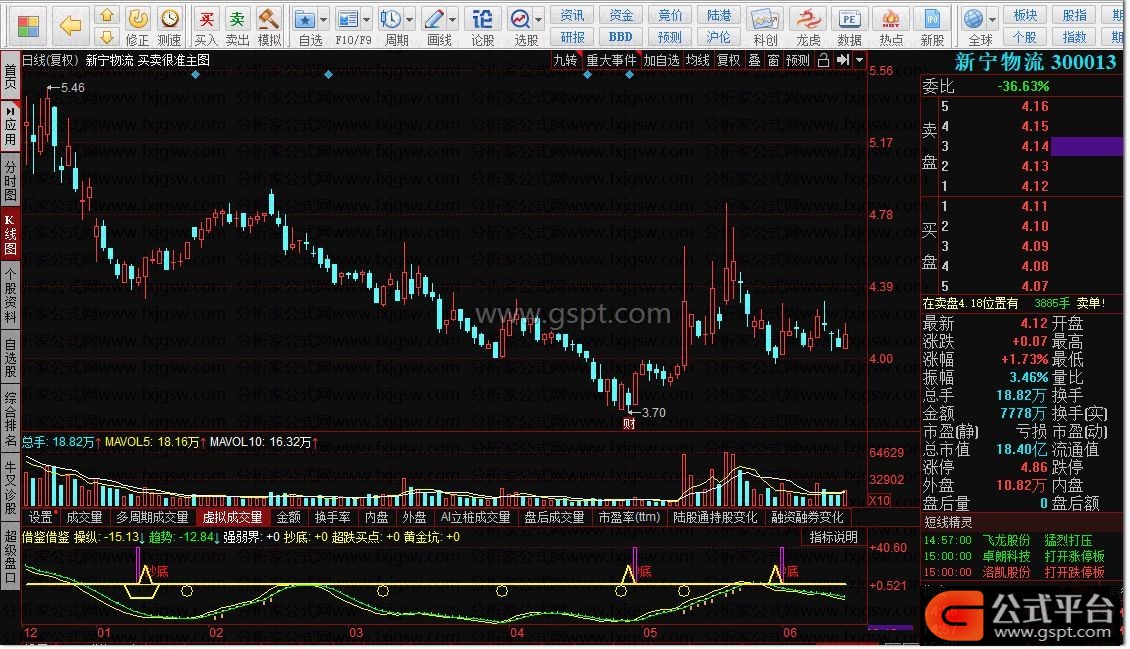Viewport: 1130px width, 649px height.
Task: Open the 新股 IPO icon
Action: (x=932, y=27)
